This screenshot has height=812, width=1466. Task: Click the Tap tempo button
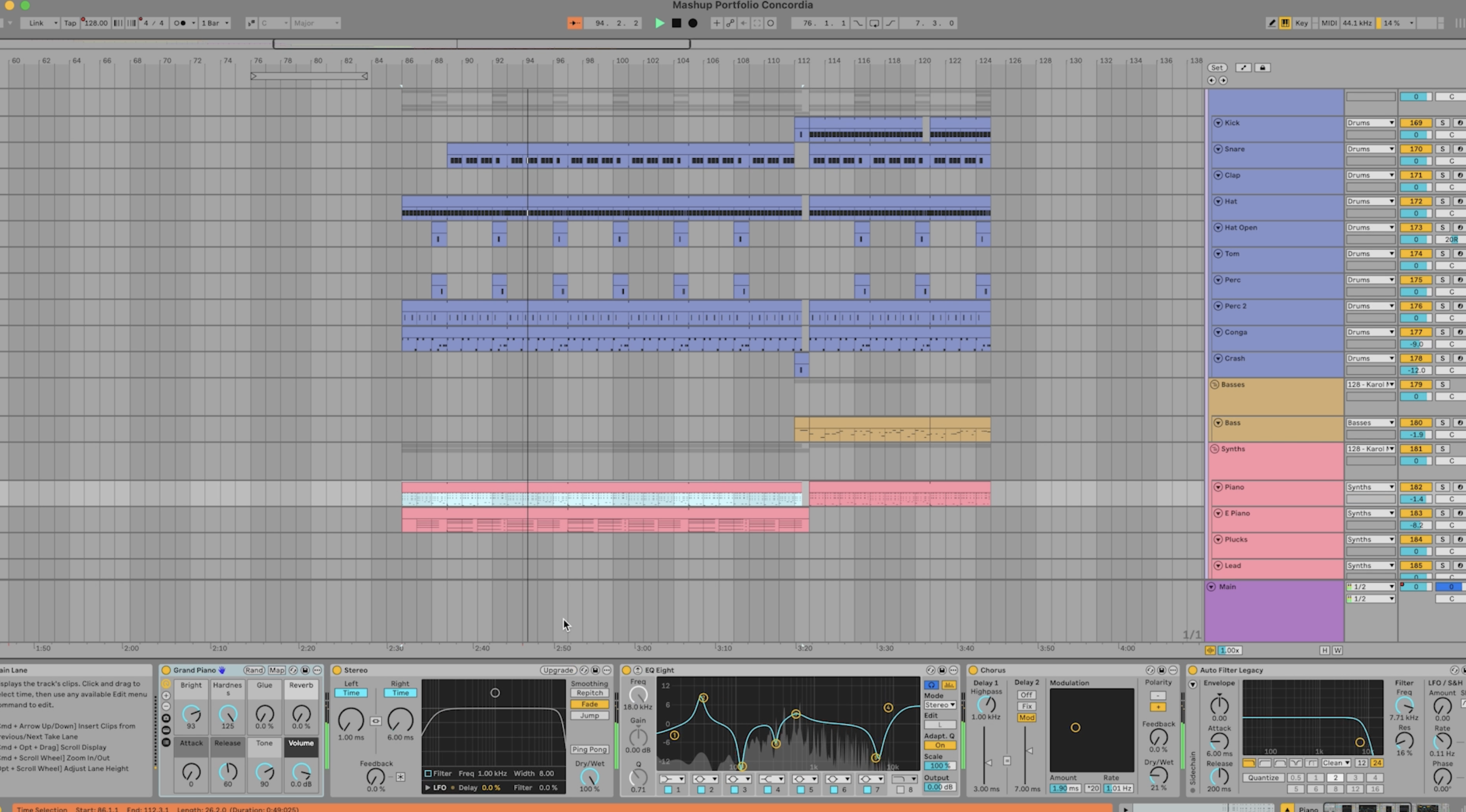70,23
